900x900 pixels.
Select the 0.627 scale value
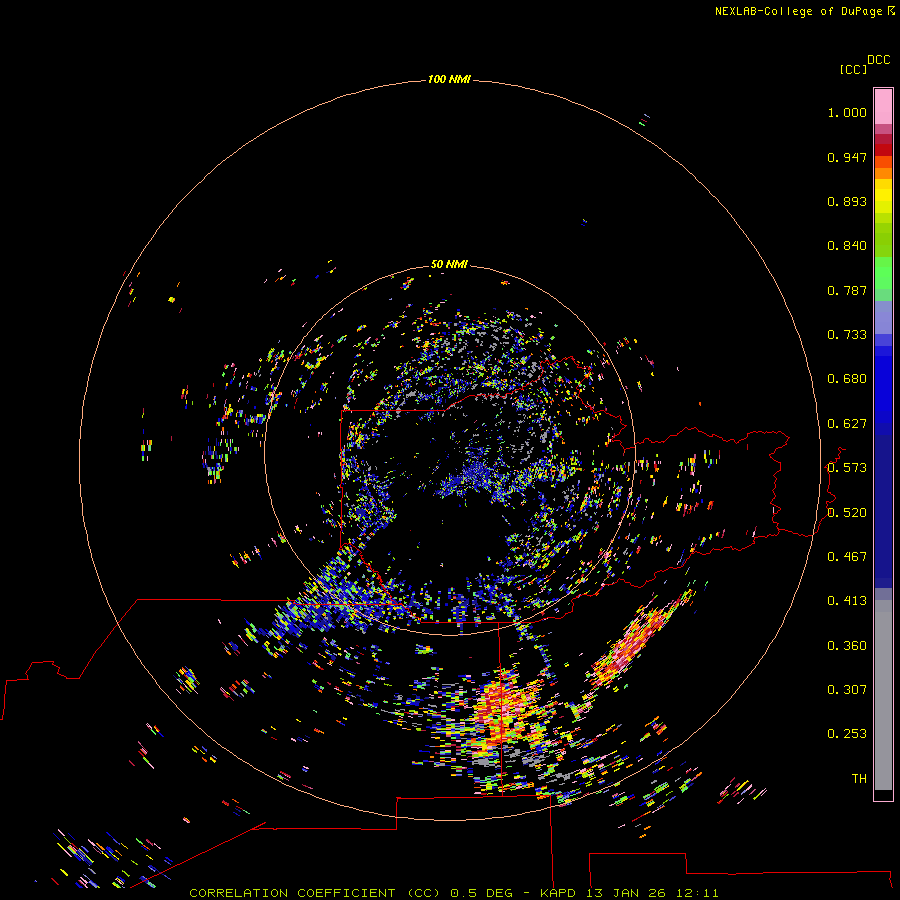point(847,424)
